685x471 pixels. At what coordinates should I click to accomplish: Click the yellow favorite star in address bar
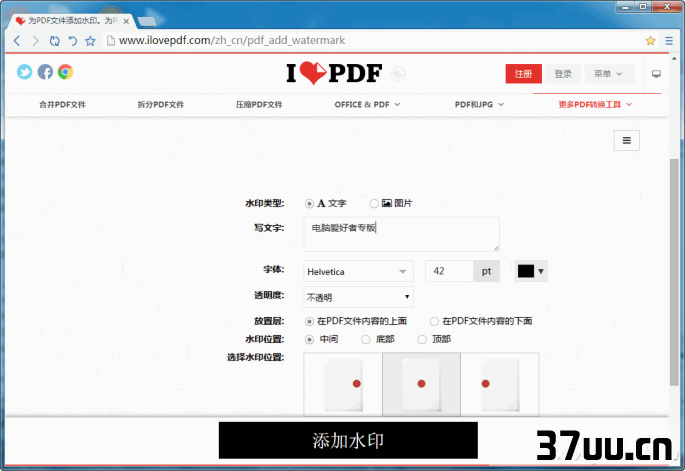[x=650, y=41]
